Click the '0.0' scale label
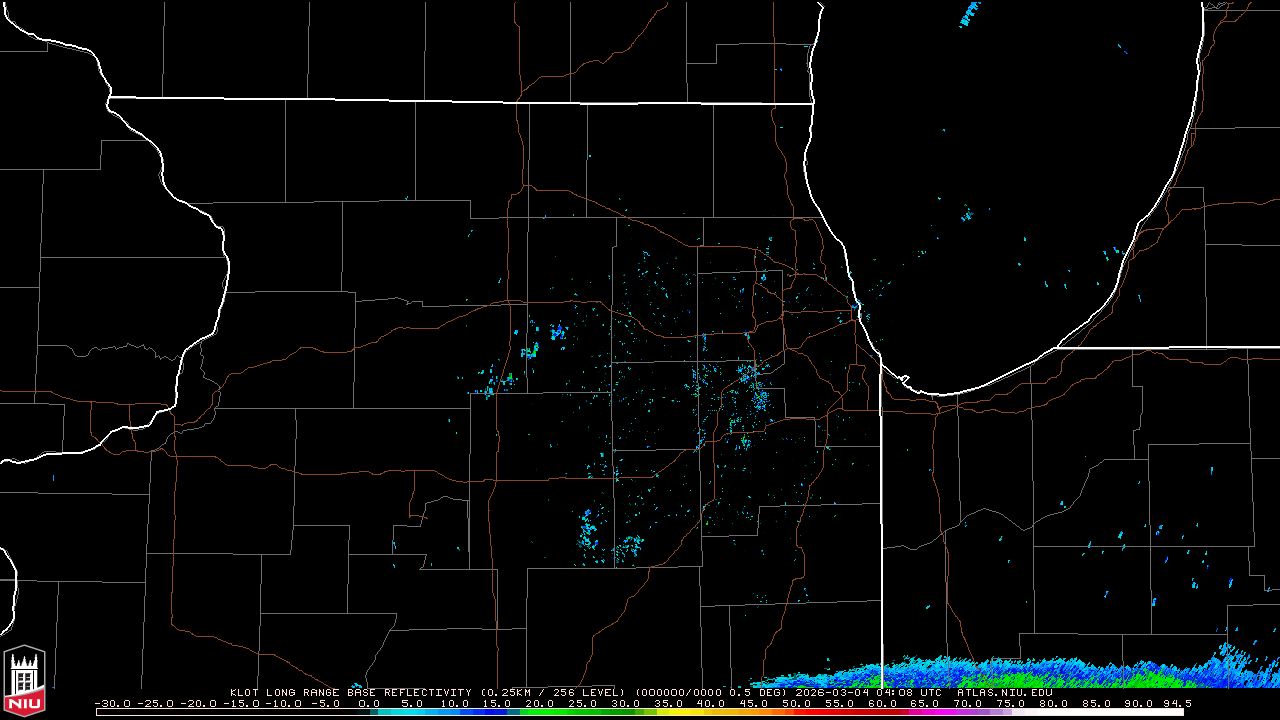The image size is (1280, 720). (x=369, y=703)
